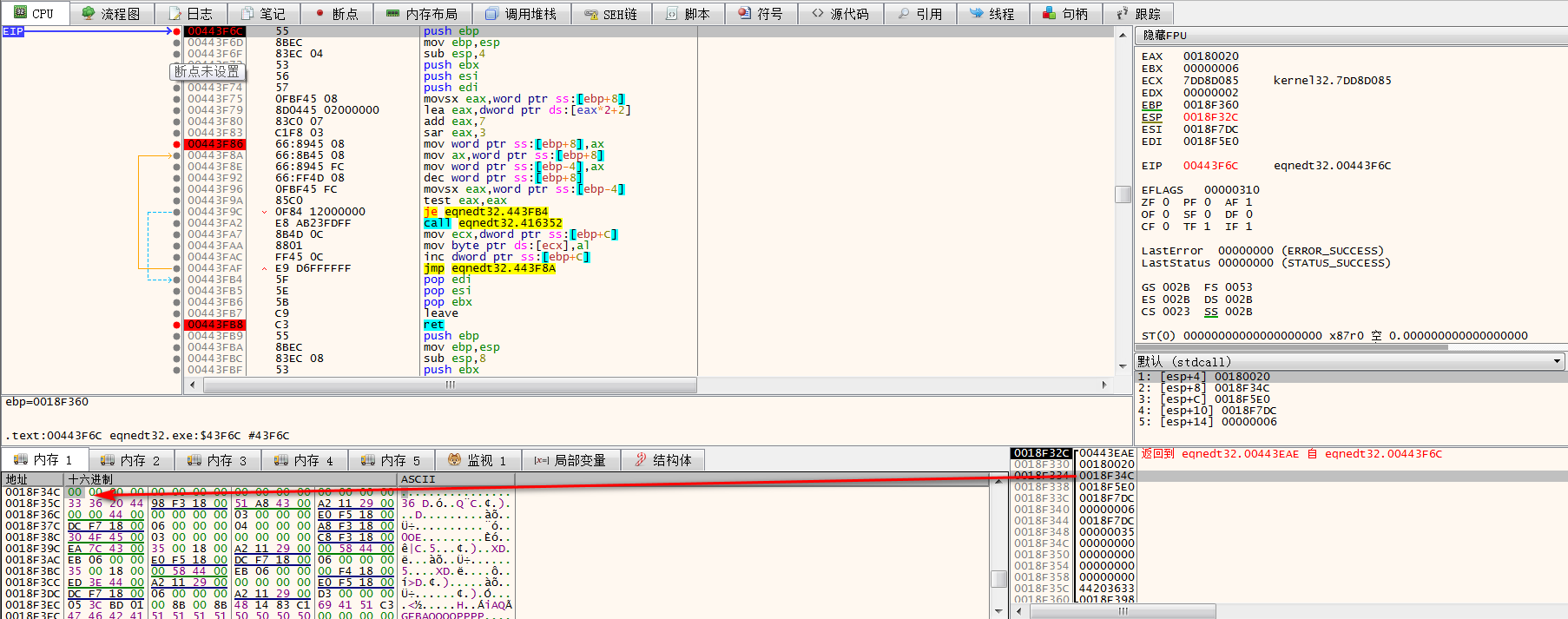
Task: Open the 引用 references tab icon
Action: (x=904, y=13)
